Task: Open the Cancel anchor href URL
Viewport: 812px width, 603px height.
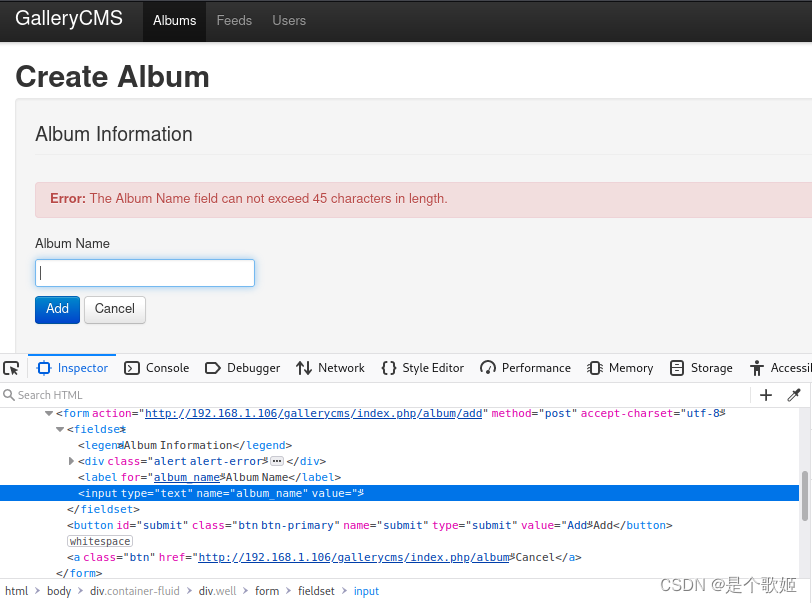Action: (x=354, y=557)
